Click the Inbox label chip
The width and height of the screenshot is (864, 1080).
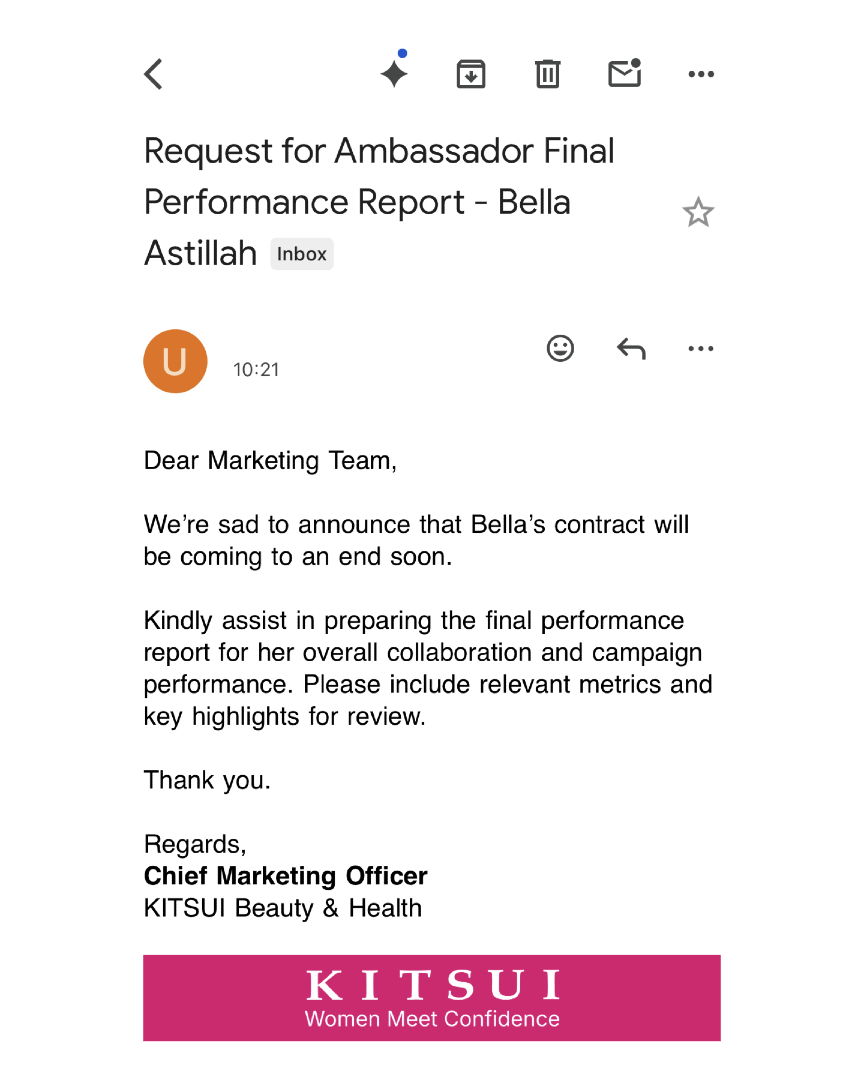tap(302, 254)
